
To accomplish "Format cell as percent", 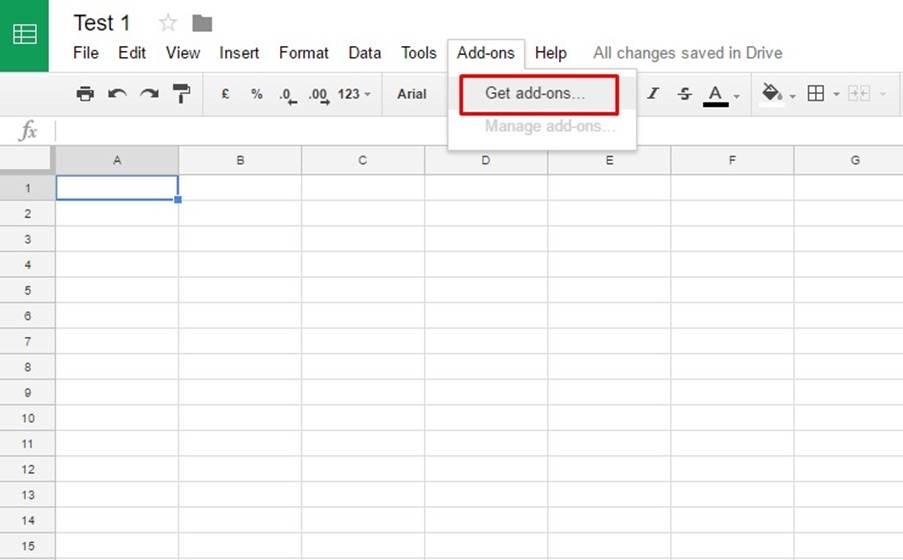I will [x=257, y=94].
